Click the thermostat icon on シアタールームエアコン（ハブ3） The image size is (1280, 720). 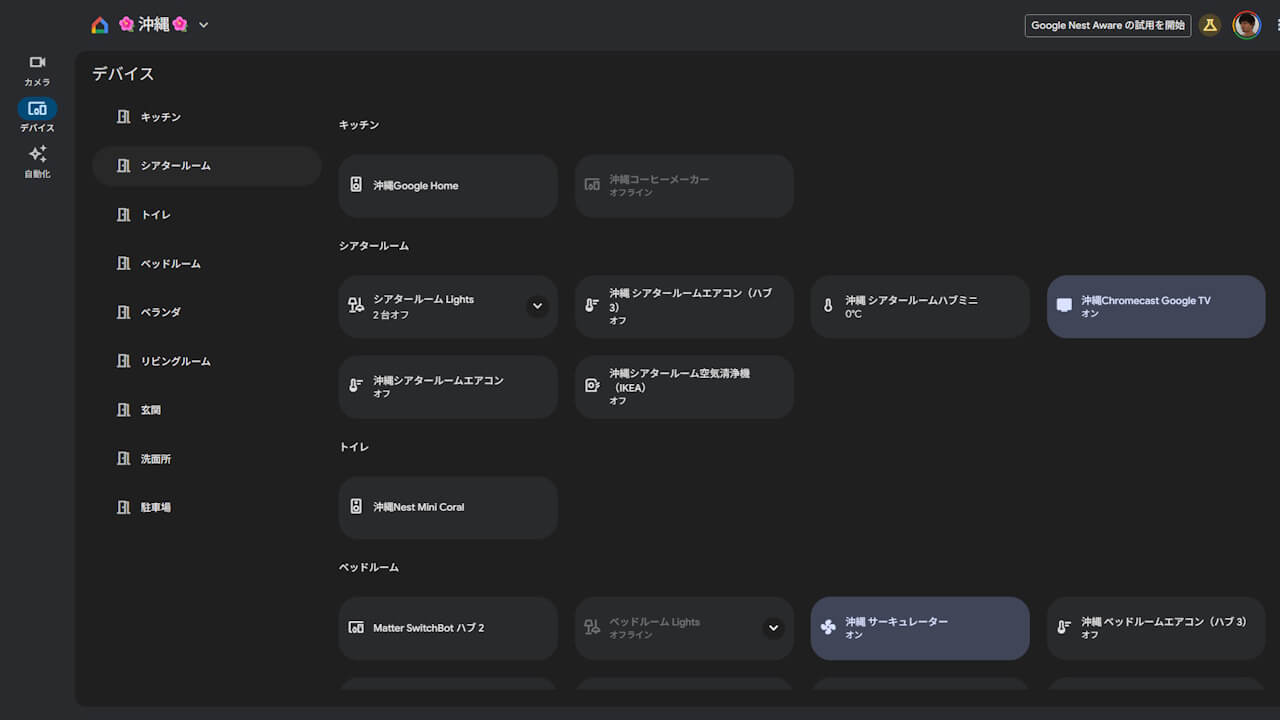click(592, 306)
